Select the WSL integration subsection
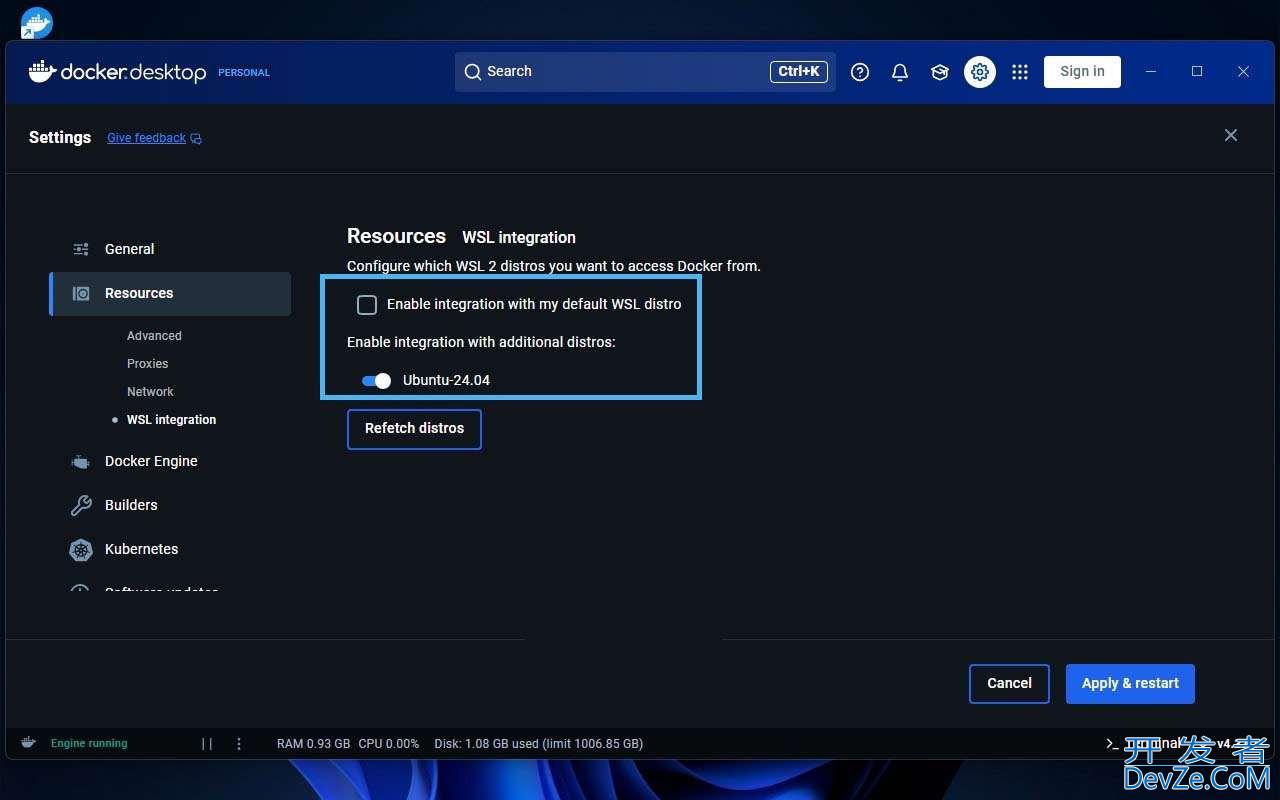The image size is (1280, 800). 171,420
